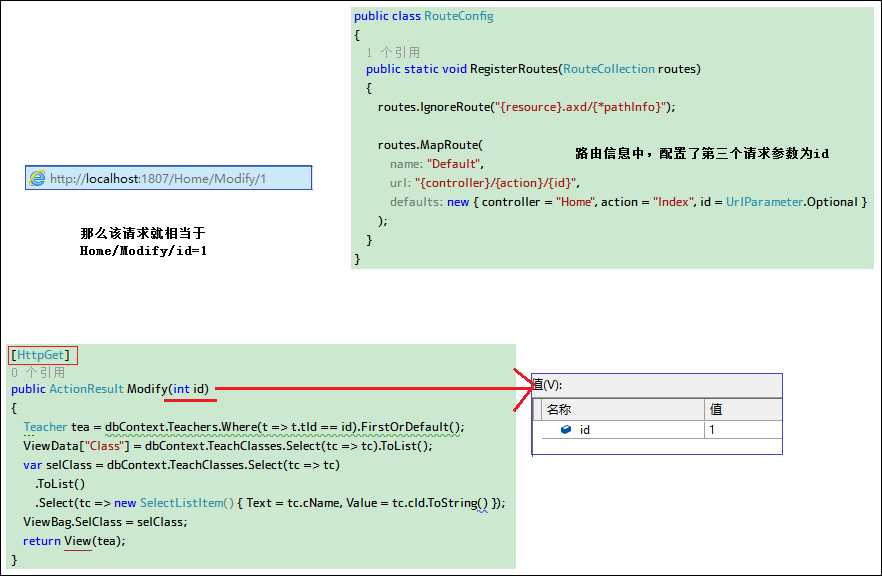Image resolution: width=882 pixels, height=576 pixels.
Task: Click the routes.IgnoreRoute line
Action: 526,107
